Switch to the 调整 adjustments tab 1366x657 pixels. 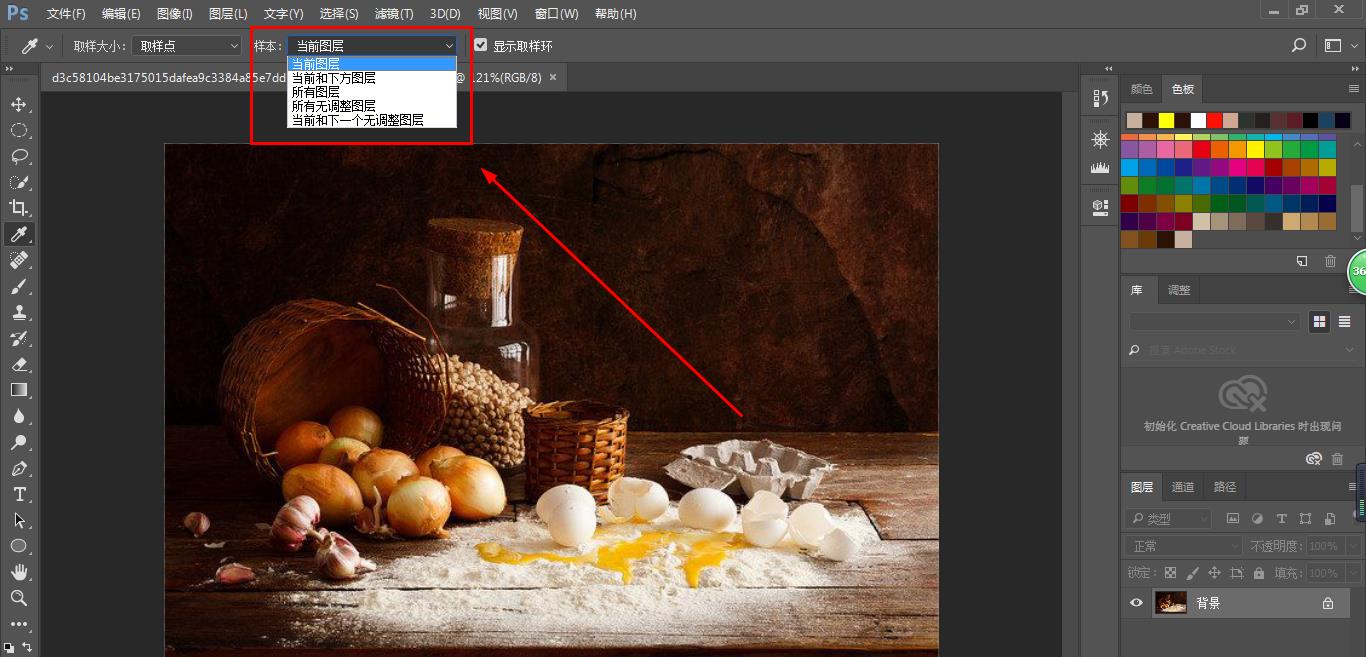click(x=1179, y=290)
